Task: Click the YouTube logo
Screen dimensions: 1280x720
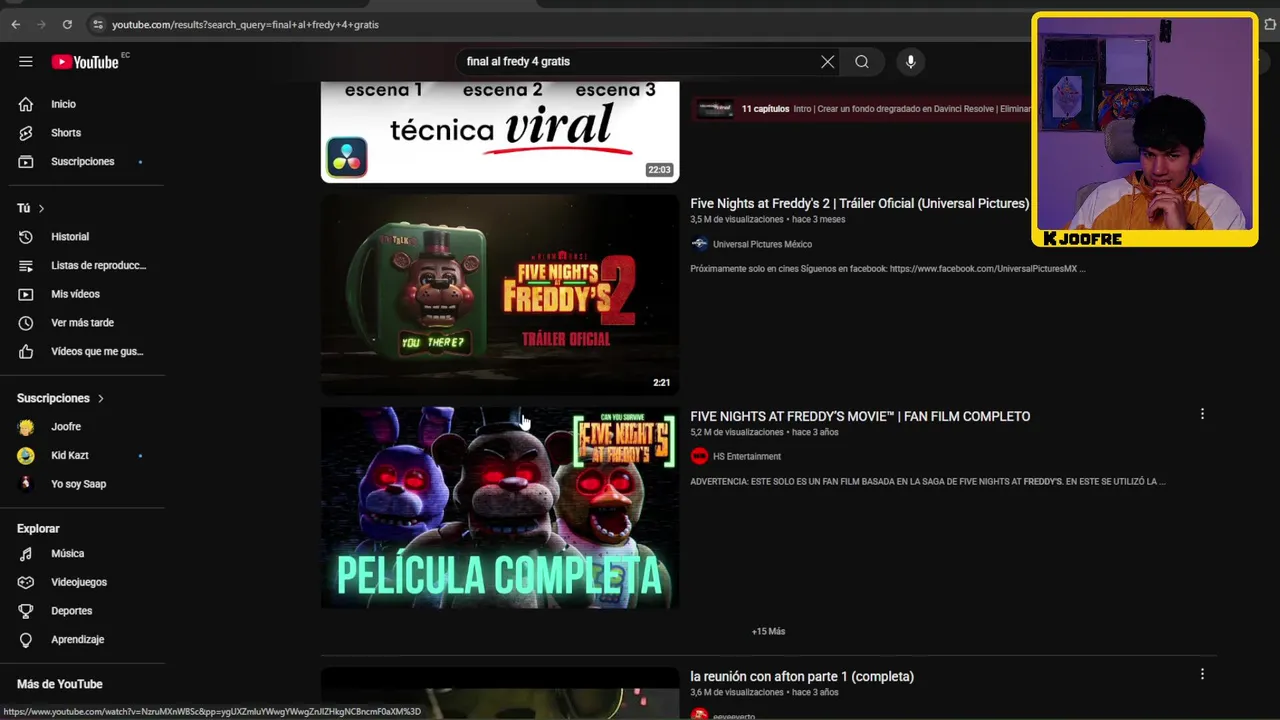Action: pos(85,62)
